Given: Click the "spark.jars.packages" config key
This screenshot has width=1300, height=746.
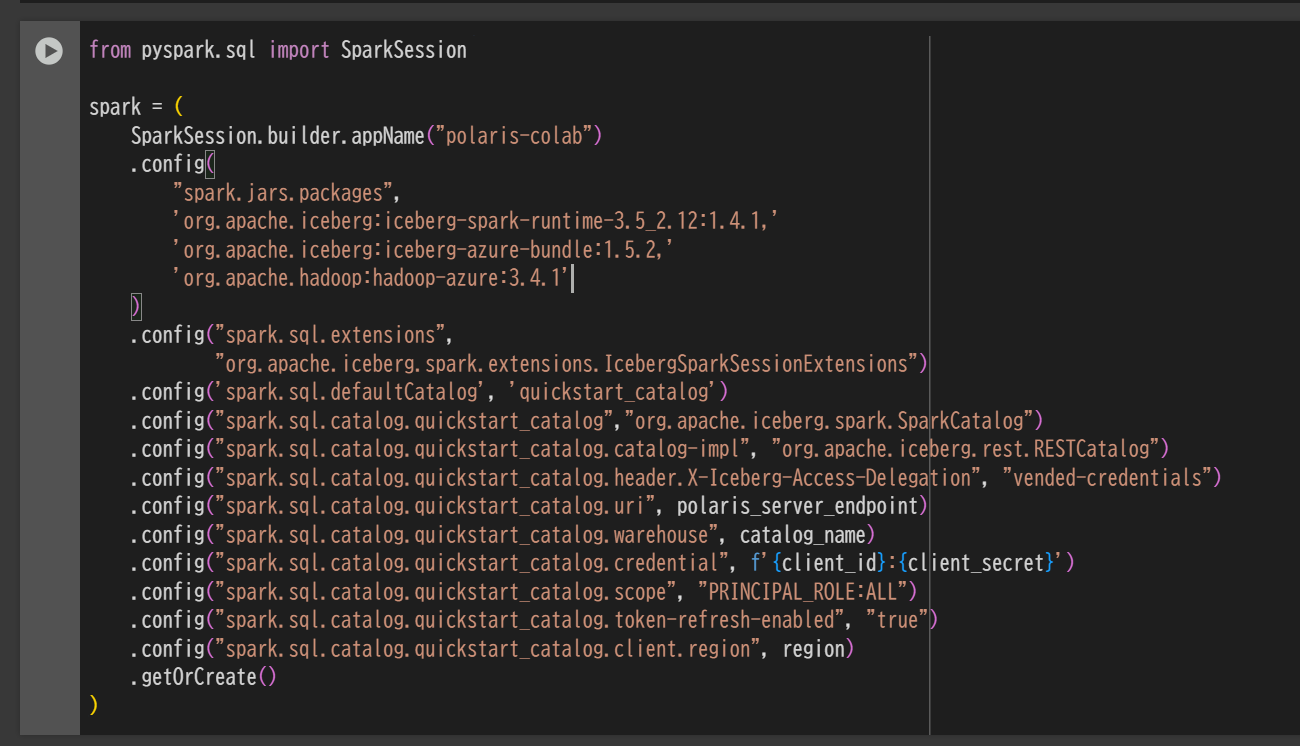Looking at the screenshot, I should [286, 193].
